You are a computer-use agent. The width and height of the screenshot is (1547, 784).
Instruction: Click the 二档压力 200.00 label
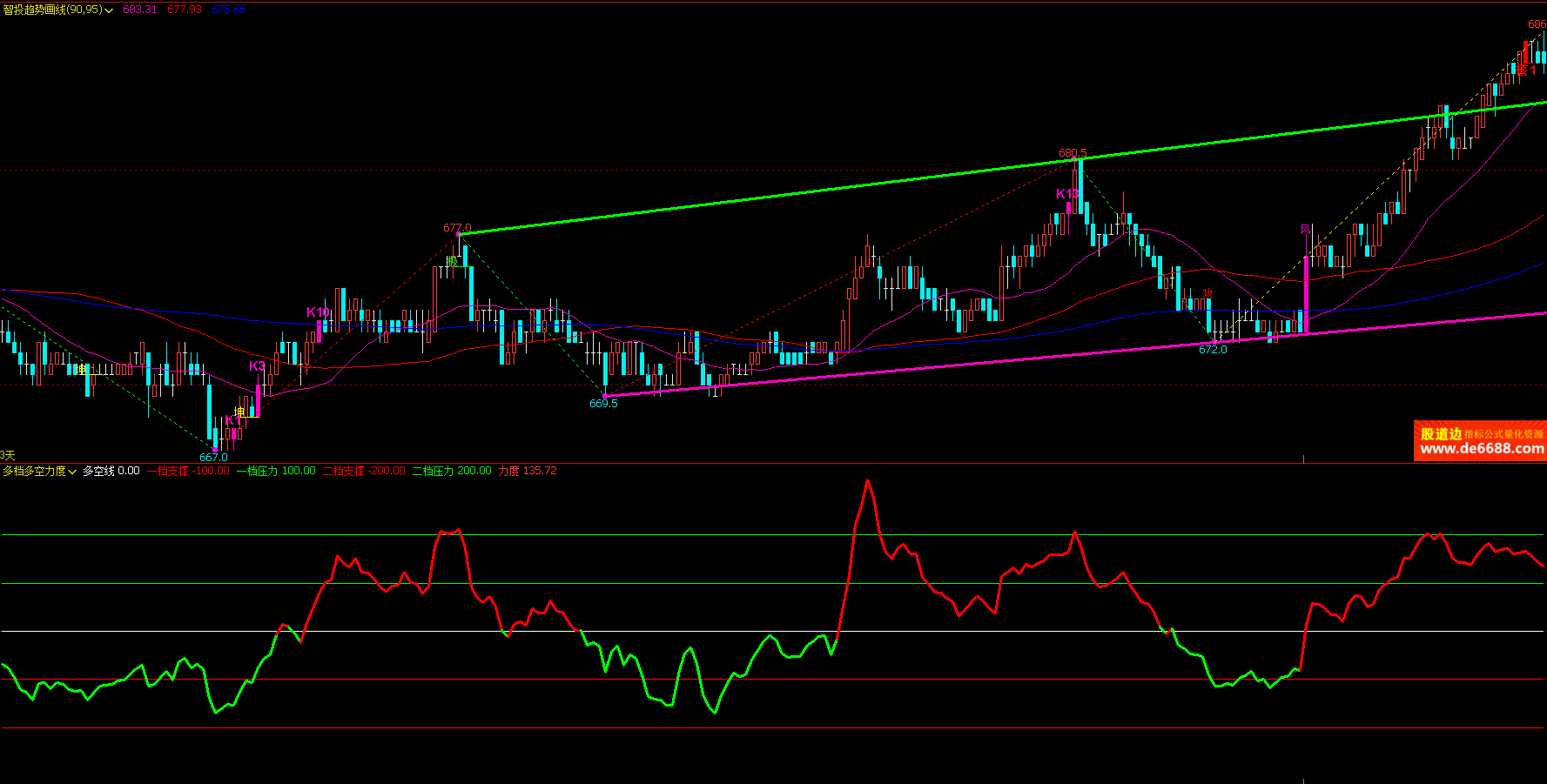(452, 471)
